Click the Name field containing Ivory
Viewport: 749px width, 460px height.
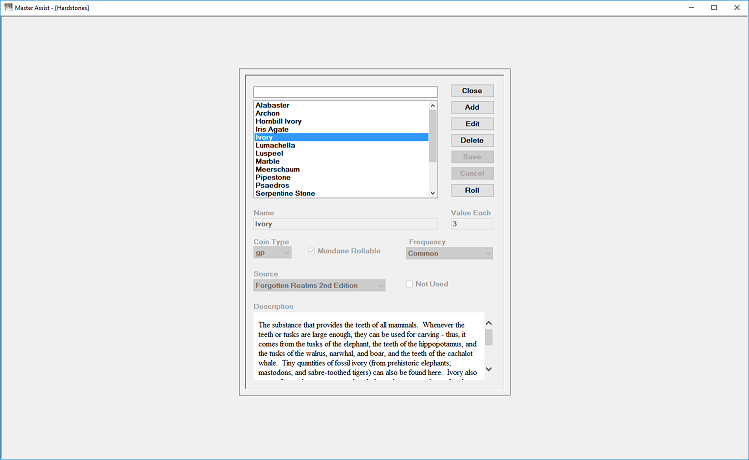345,224
